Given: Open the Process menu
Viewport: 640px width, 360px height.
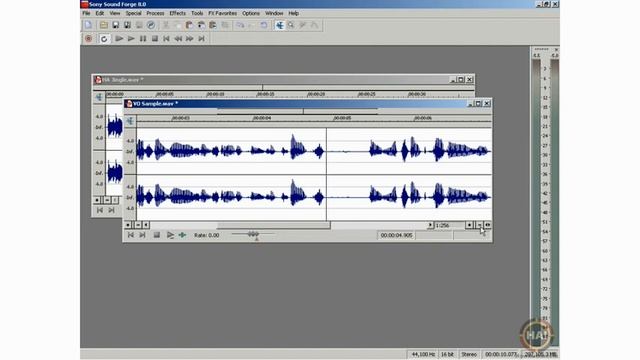Looking at the screenshot, I should point(155,13).
